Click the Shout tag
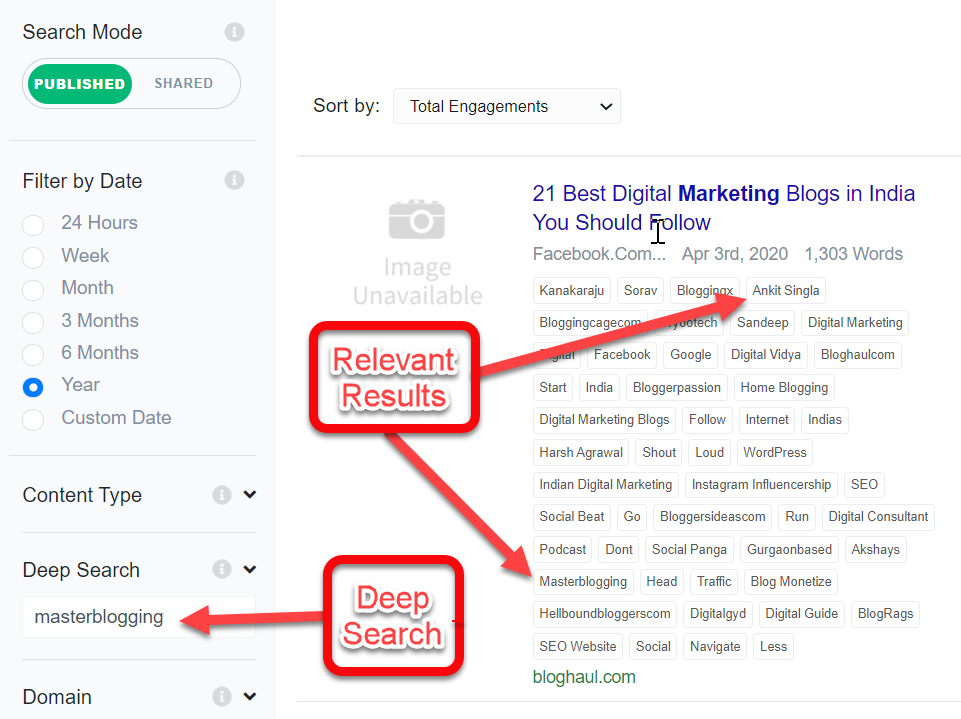This screenshot has width=961, height=719. point(659,452)
